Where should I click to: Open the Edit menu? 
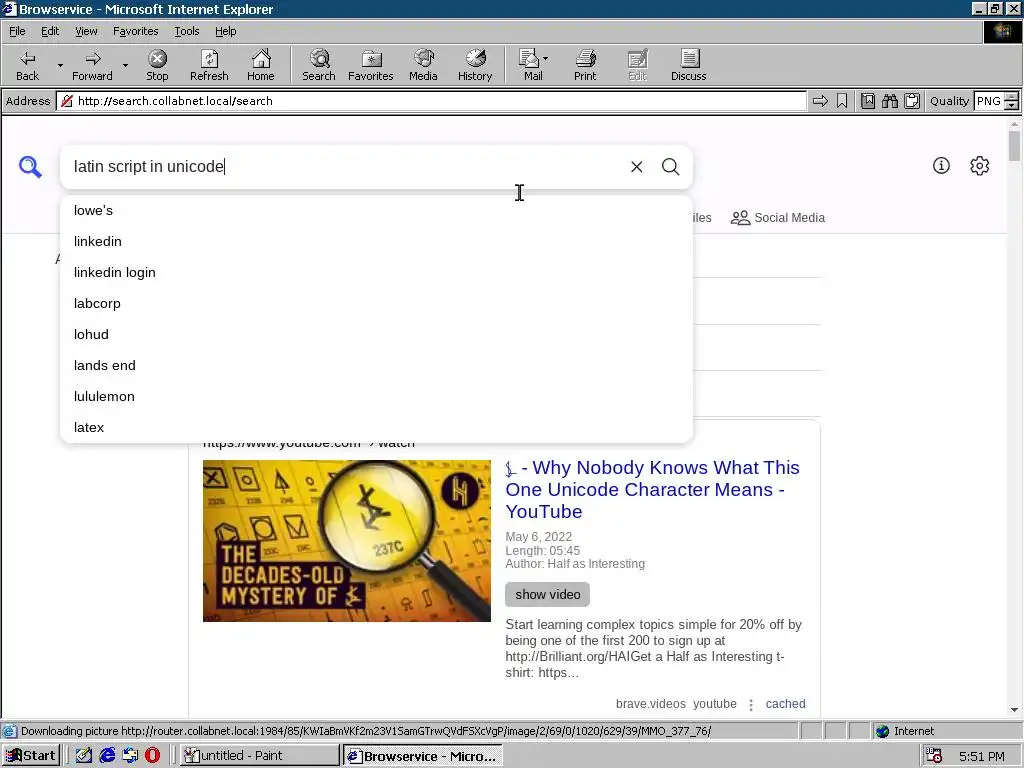click(x=50, y=31)
